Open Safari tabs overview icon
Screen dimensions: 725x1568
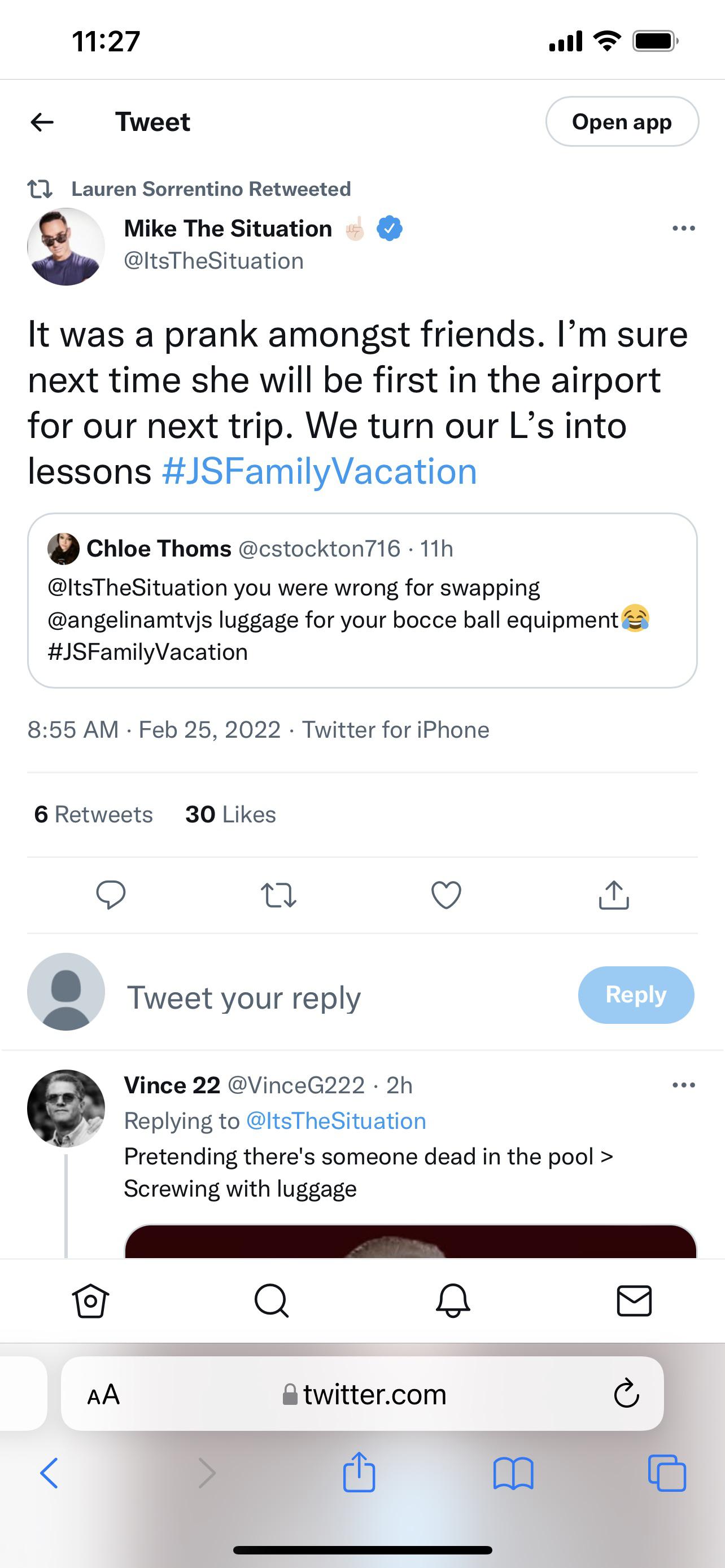[x=667, y=1473]
